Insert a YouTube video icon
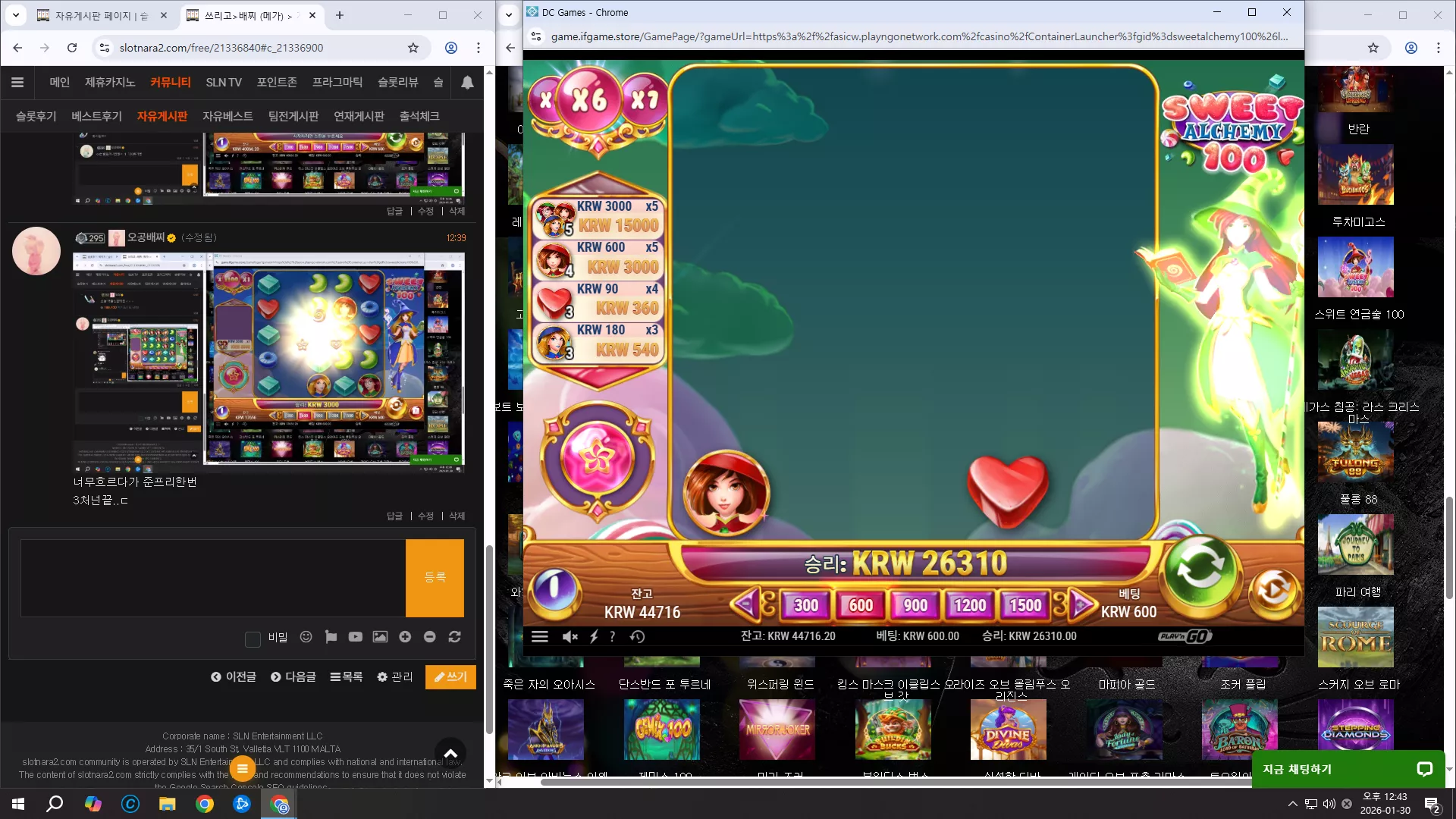1456x819 pixels. (x=355, y=637)
